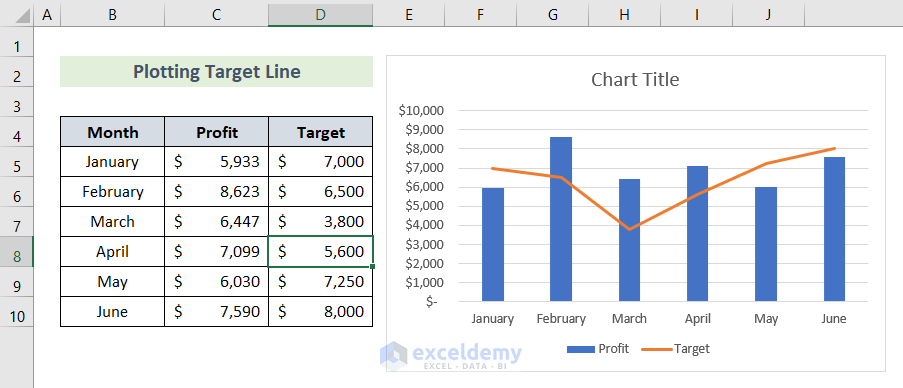Select column A header

click(x=47, y=15)
